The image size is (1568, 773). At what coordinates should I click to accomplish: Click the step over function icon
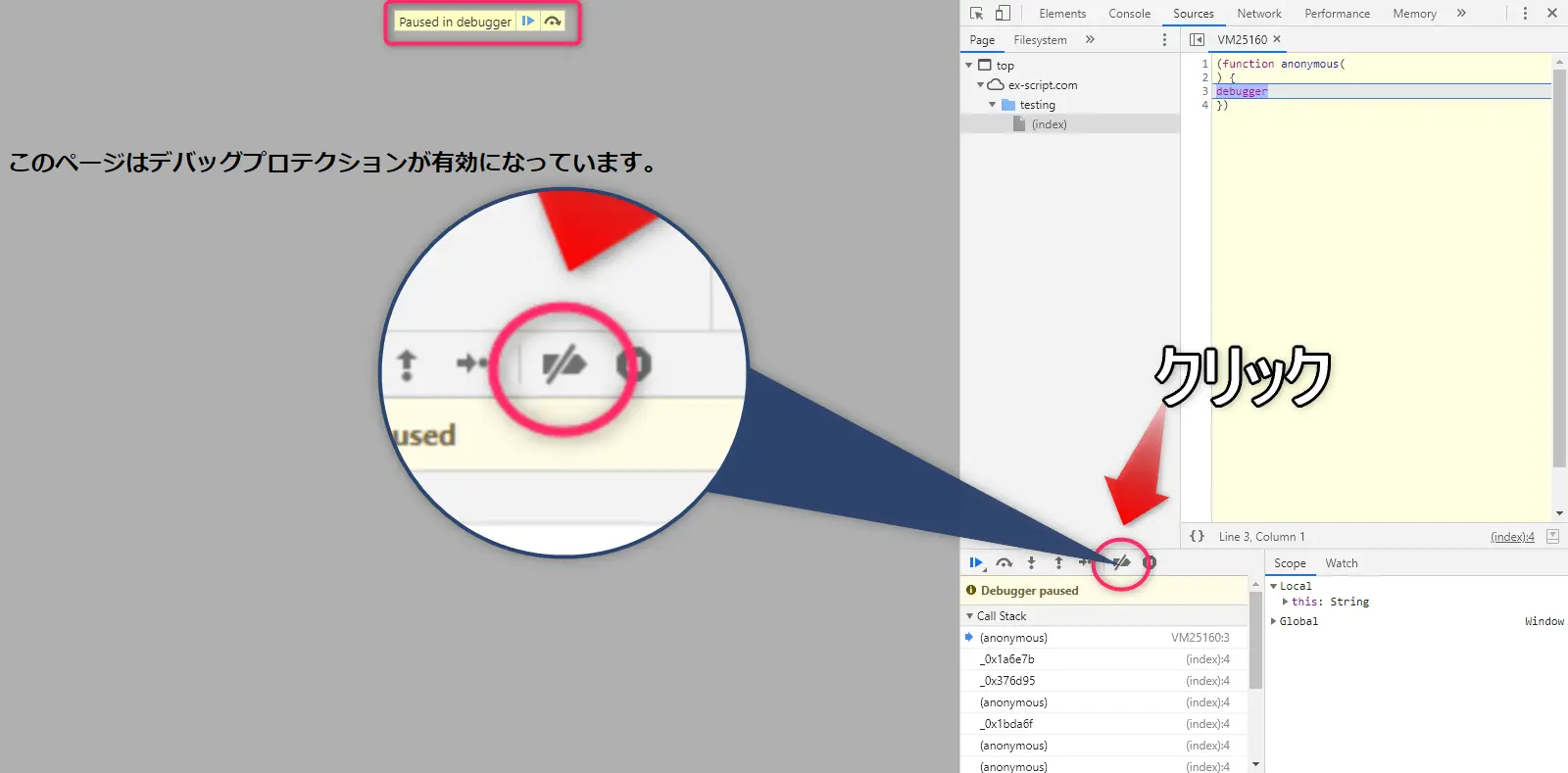(x=1004, y=562)
